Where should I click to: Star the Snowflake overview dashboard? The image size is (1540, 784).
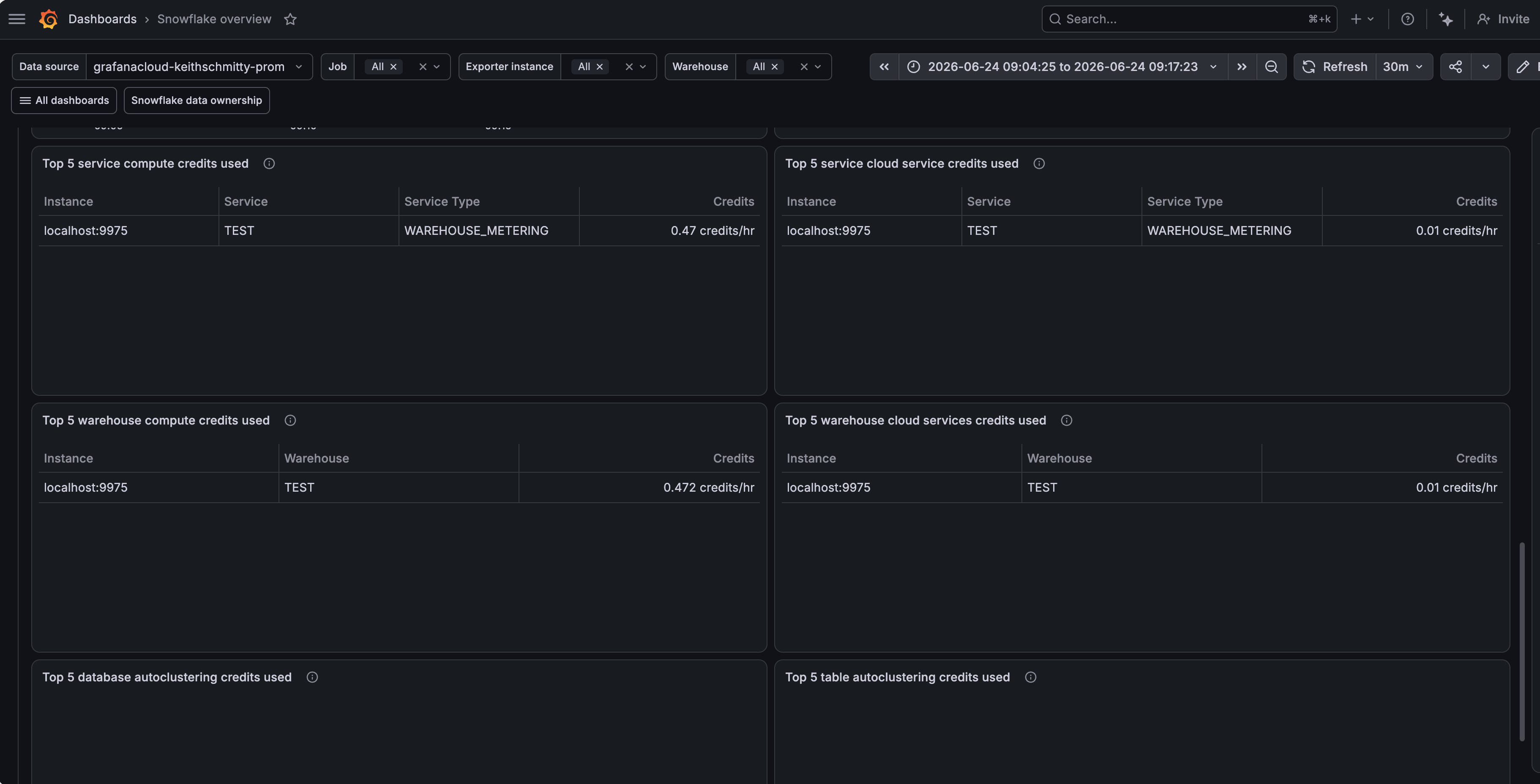click(x=290, y=19)
